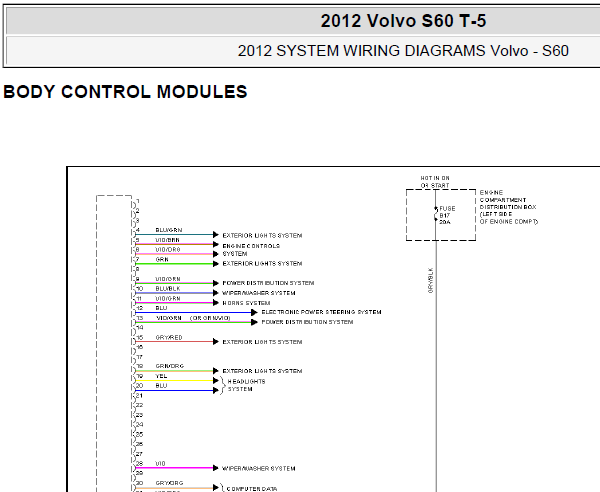This screenshot has height=492, width=600.
Task: Click the 'VIO' wire label at pin 28
Action: pyautogui.click(x=160, y=463)
